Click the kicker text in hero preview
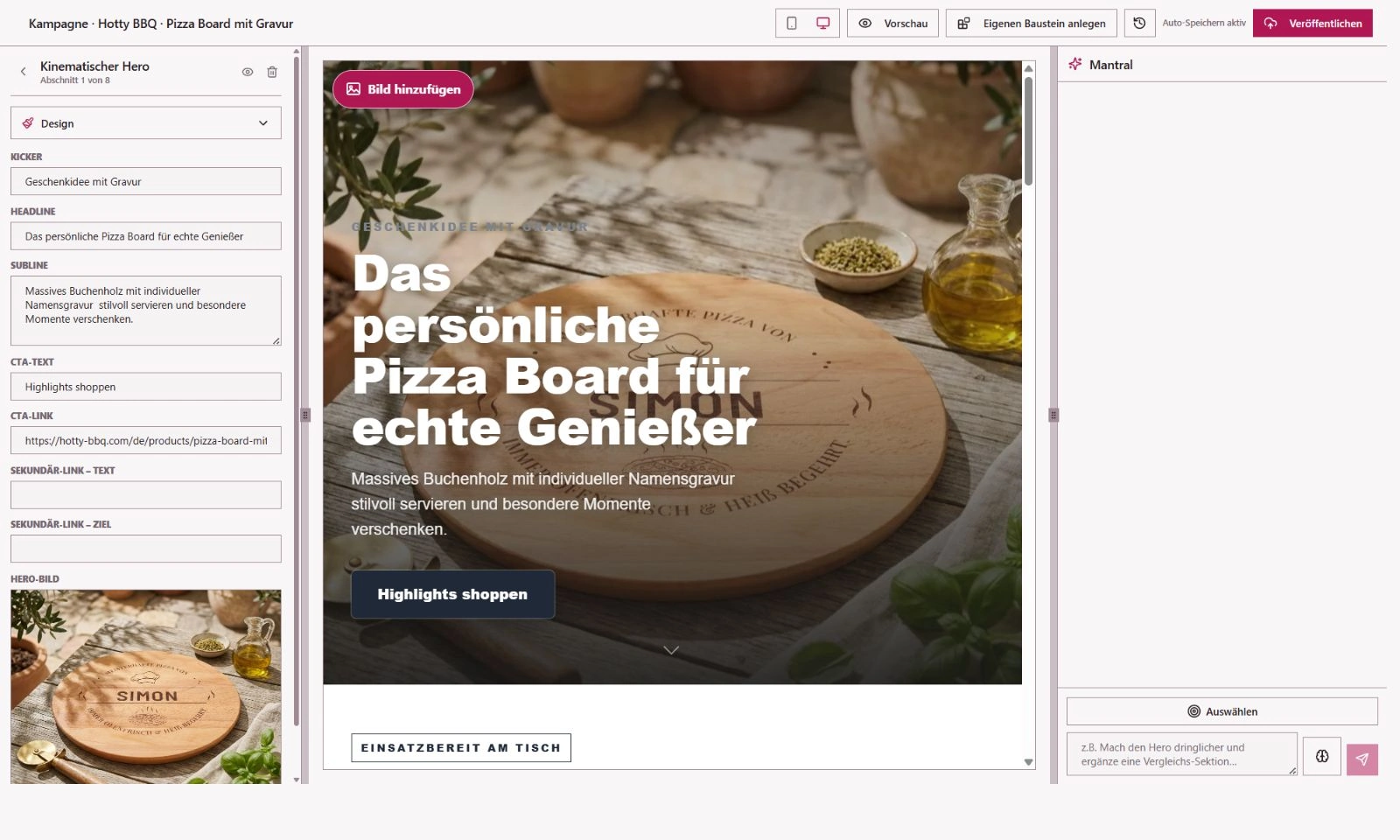1400x840 pixels. pyautogui.click(x=470, y=227)
